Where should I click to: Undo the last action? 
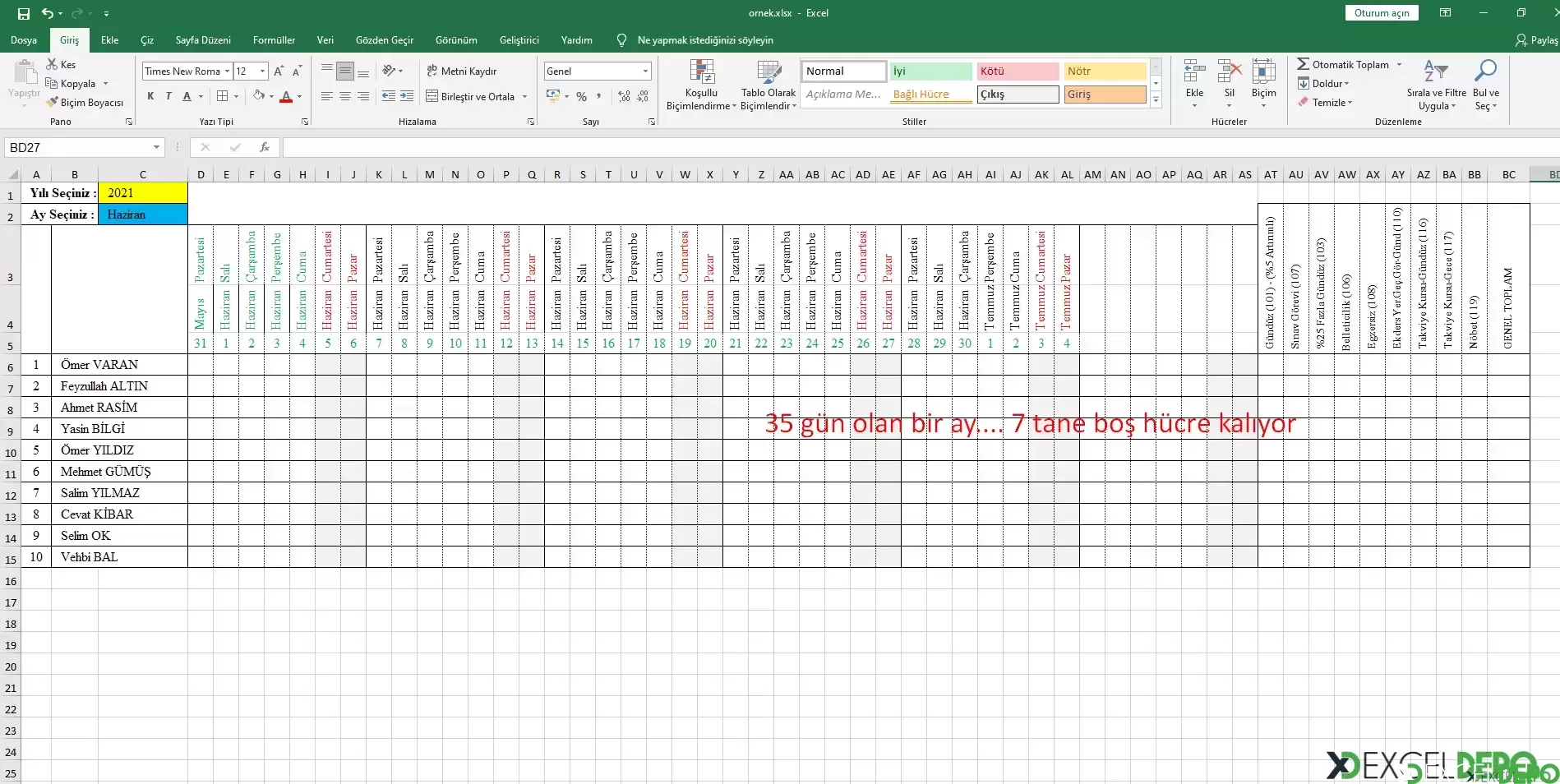pyautogui.click(x=48, y=13)
